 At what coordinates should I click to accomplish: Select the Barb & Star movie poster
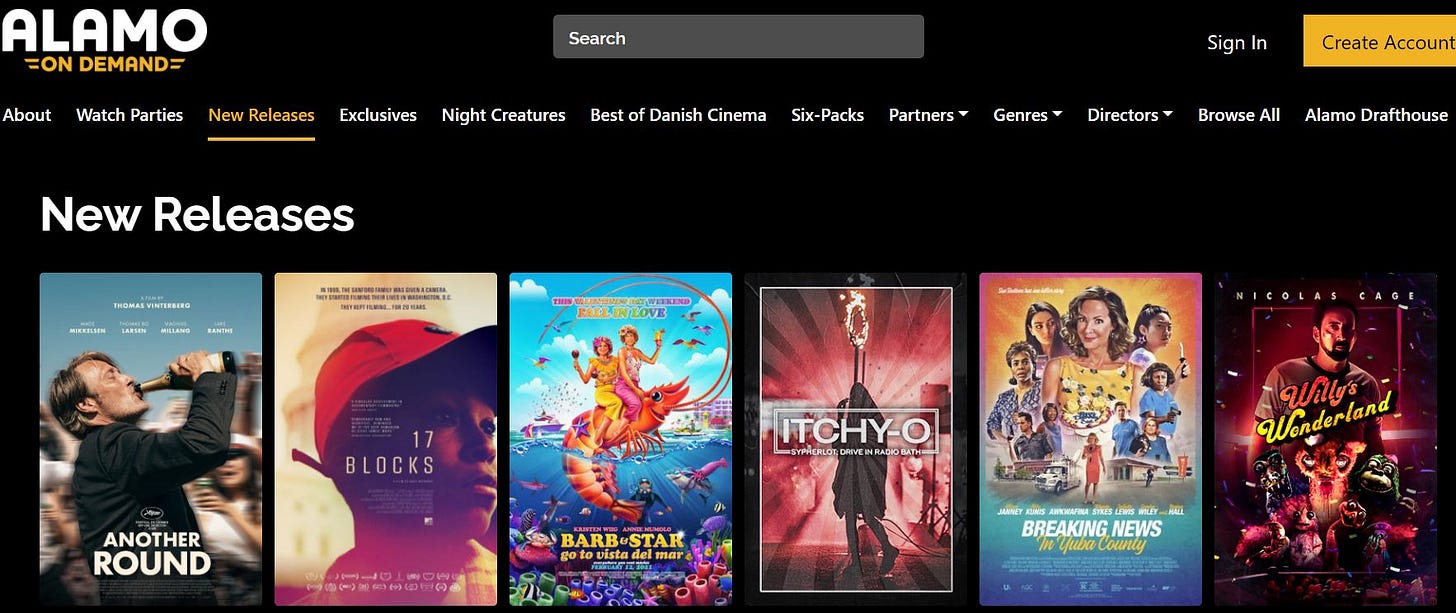pos(621,439)
